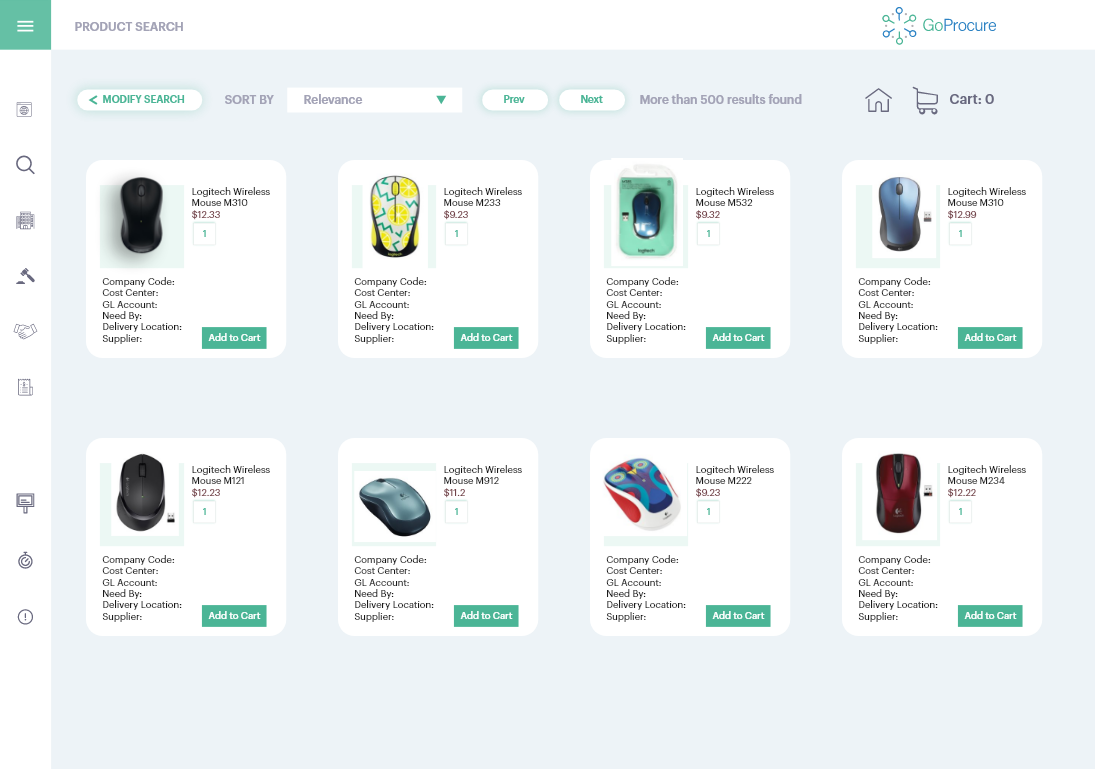This screenshot has height=769, width=1095.
Task: Click the Modify Search button
Action: 140,100
